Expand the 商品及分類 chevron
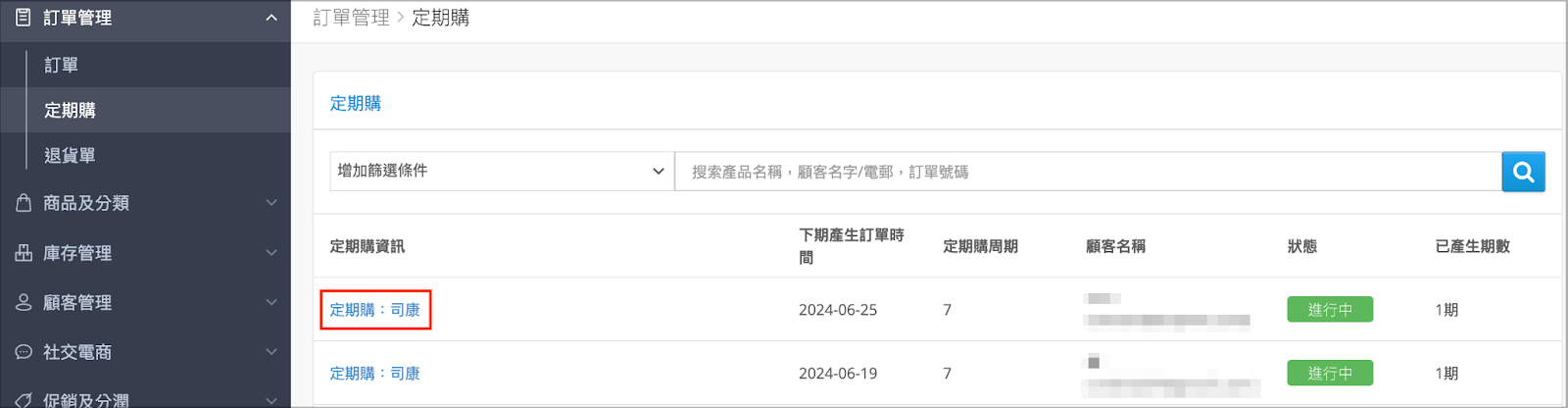This screenshot has height=408, width=1568. click(271, 203)
